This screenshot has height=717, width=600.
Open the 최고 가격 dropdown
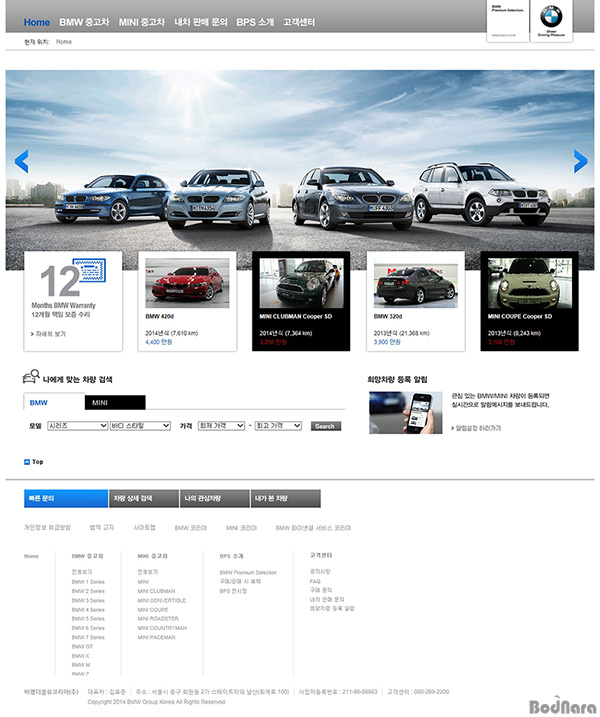pos(278,426)
